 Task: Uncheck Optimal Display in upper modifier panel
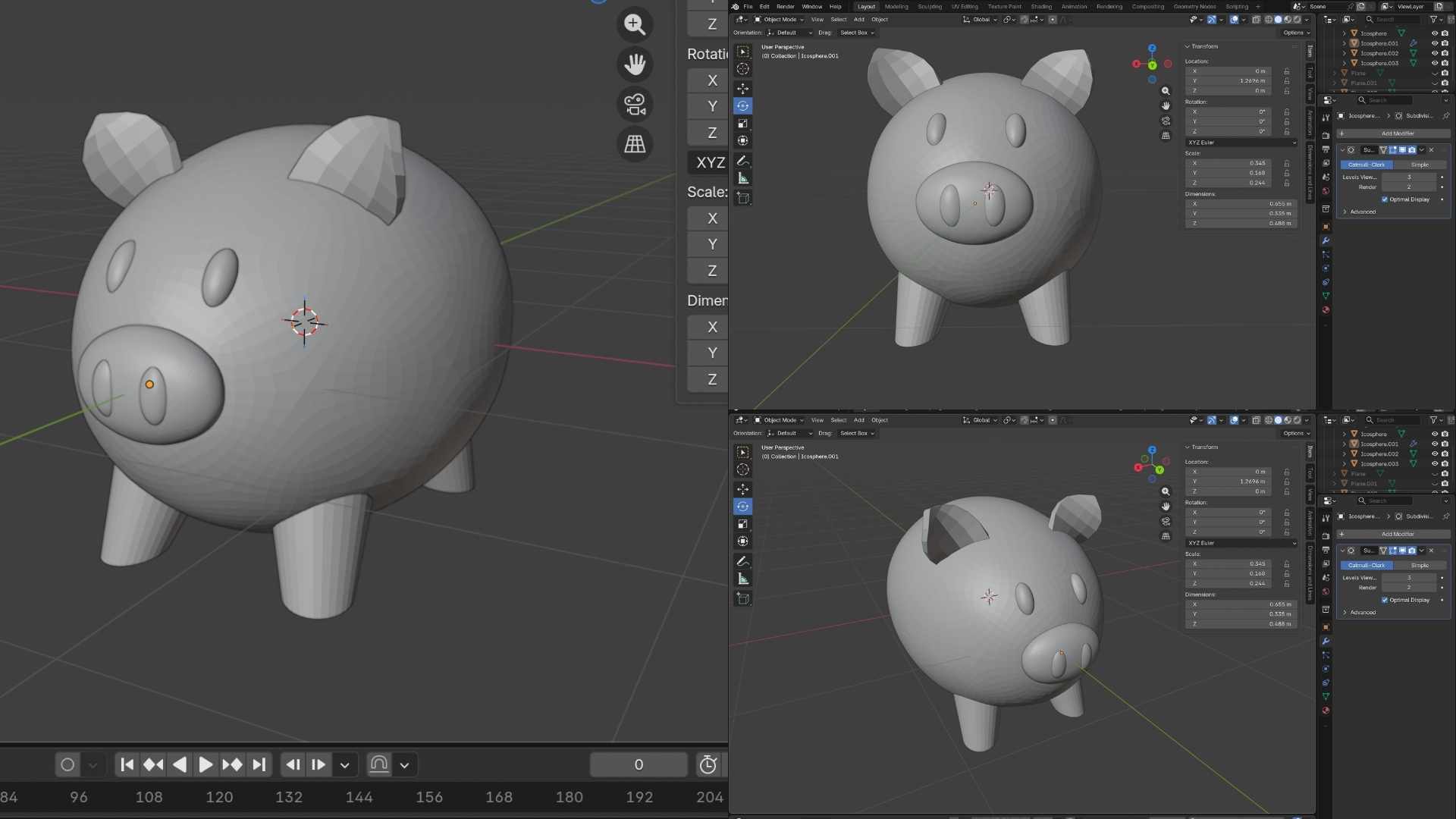[x=1385, y=199]
